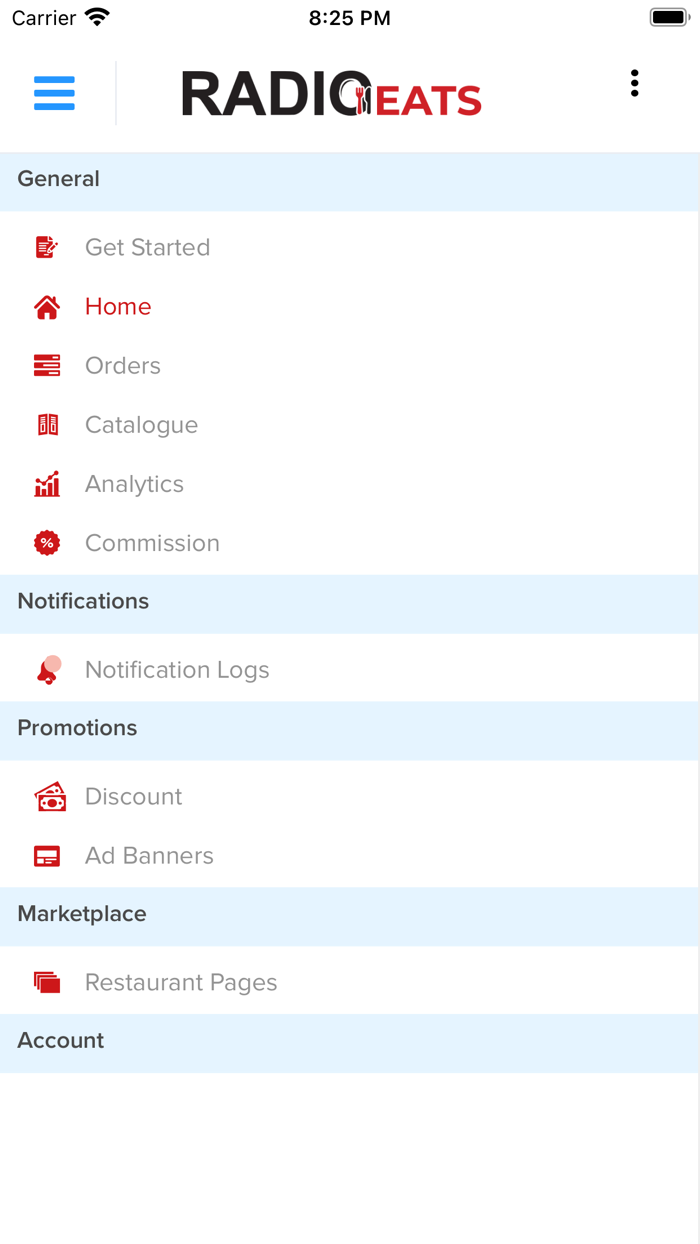The width and height of the screenshot is (700, 1244).
Task: Tap the Restaurant Pages stack icon
Action: point(47,983)
